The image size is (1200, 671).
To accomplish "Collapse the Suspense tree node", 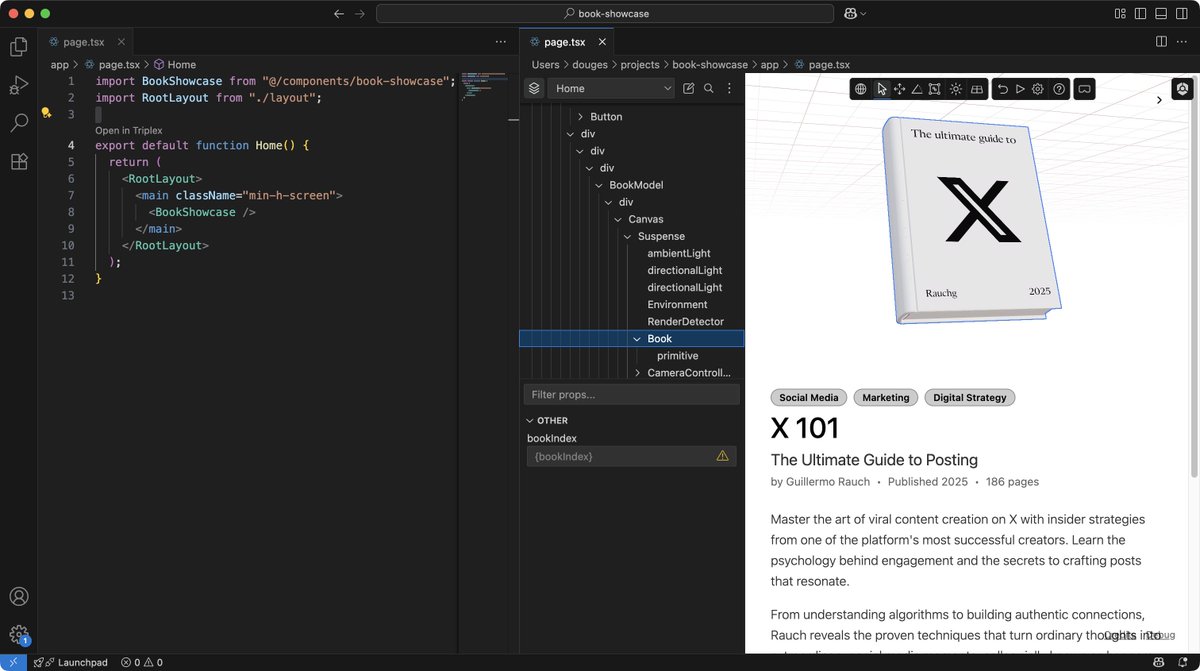I will coord(627,236).
